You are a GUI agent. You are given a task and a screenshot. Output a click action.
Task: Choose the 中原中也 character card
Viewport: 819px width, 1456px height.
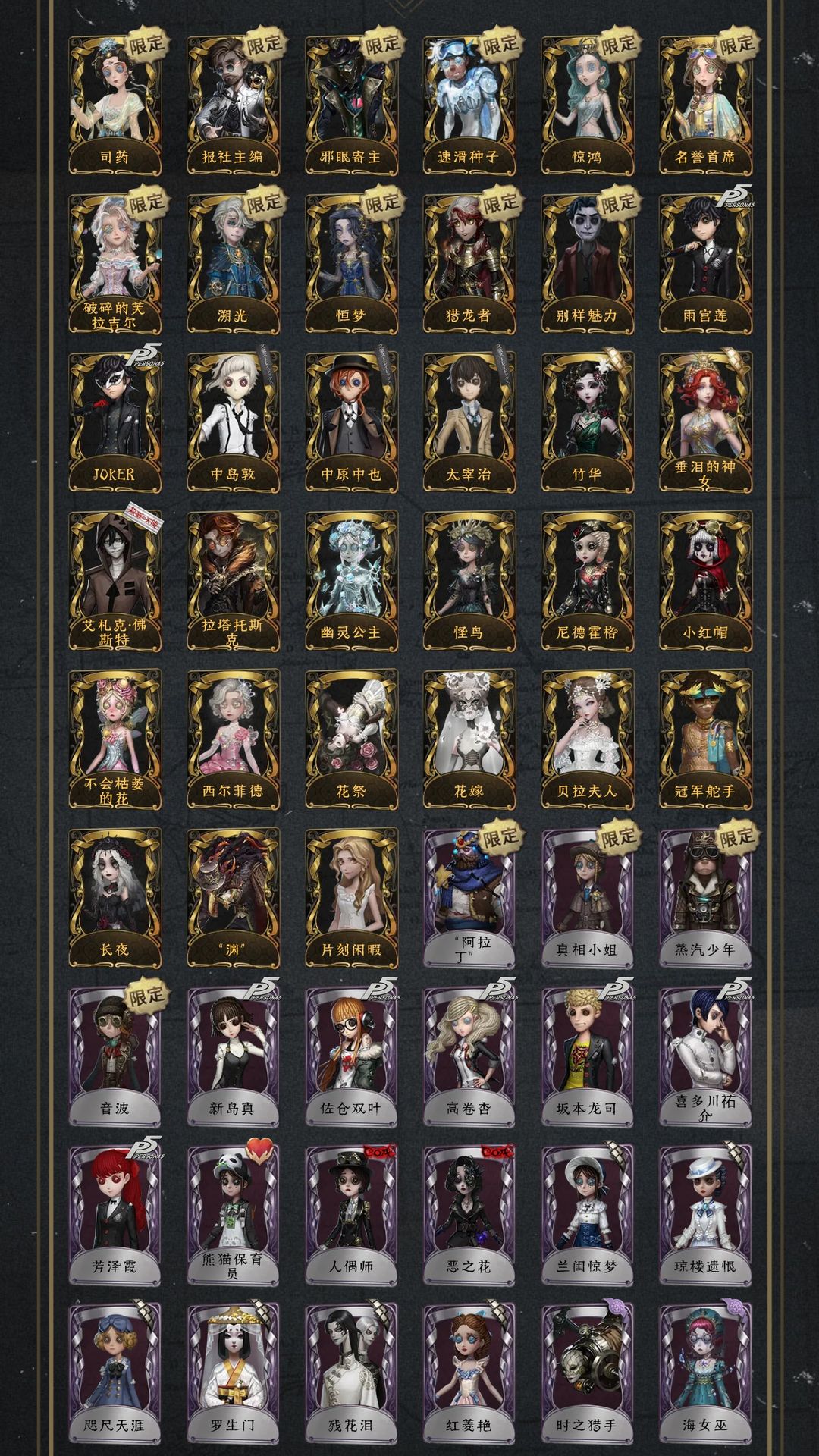(x=351, y=423)
